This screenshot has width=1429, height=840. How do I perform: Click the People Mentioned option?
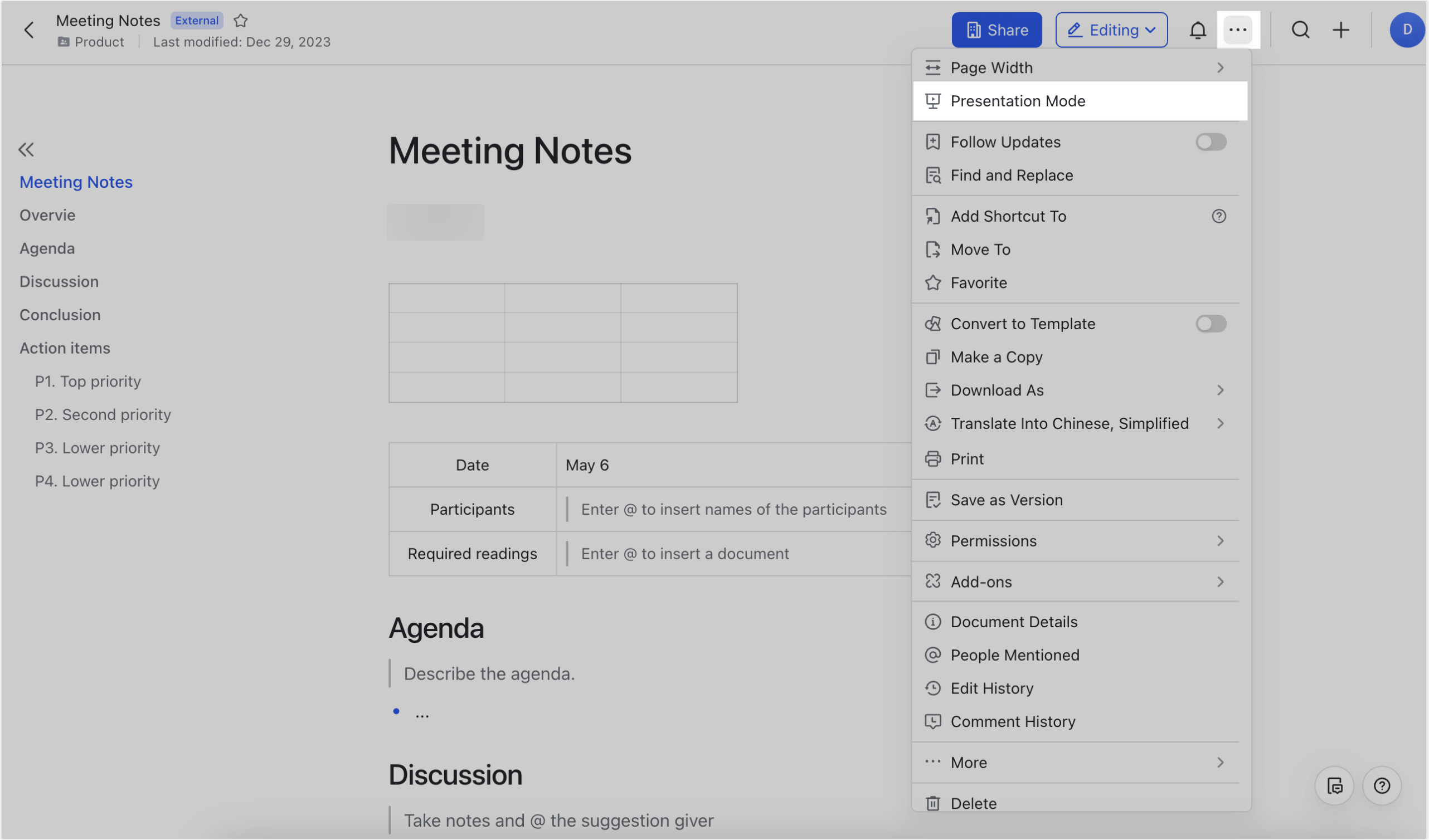tap(1014, 654)
